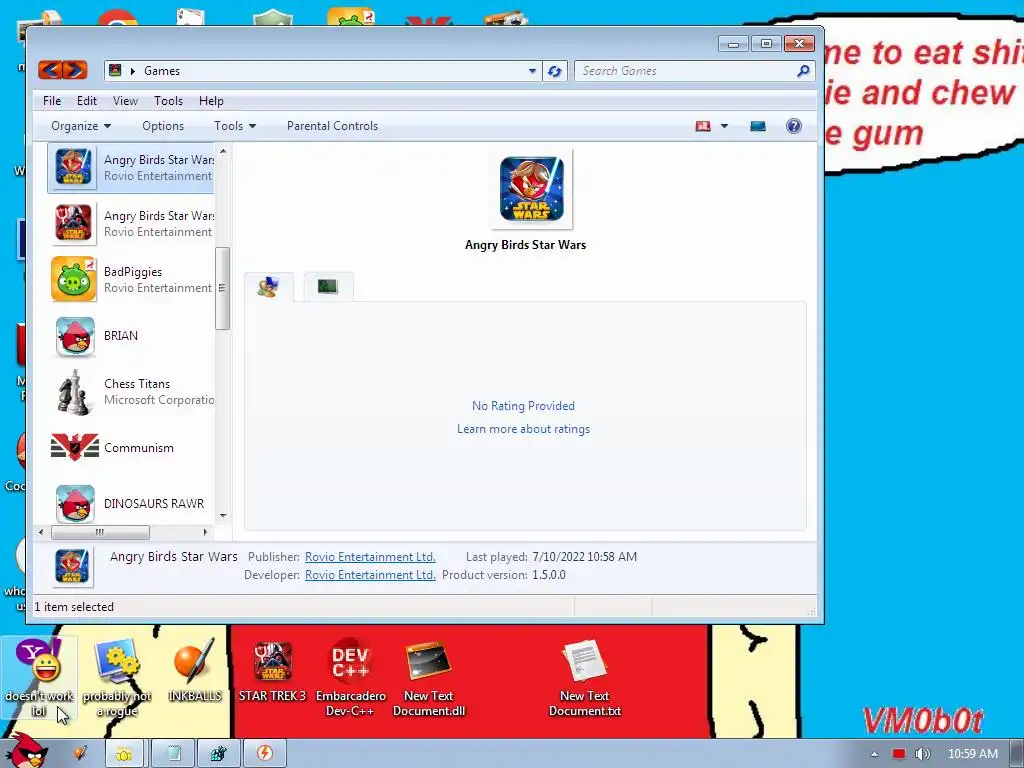Screen dimensions: 1024x768
Task: Click the horizontal scroll right arrow
Action: pos(205,532)
